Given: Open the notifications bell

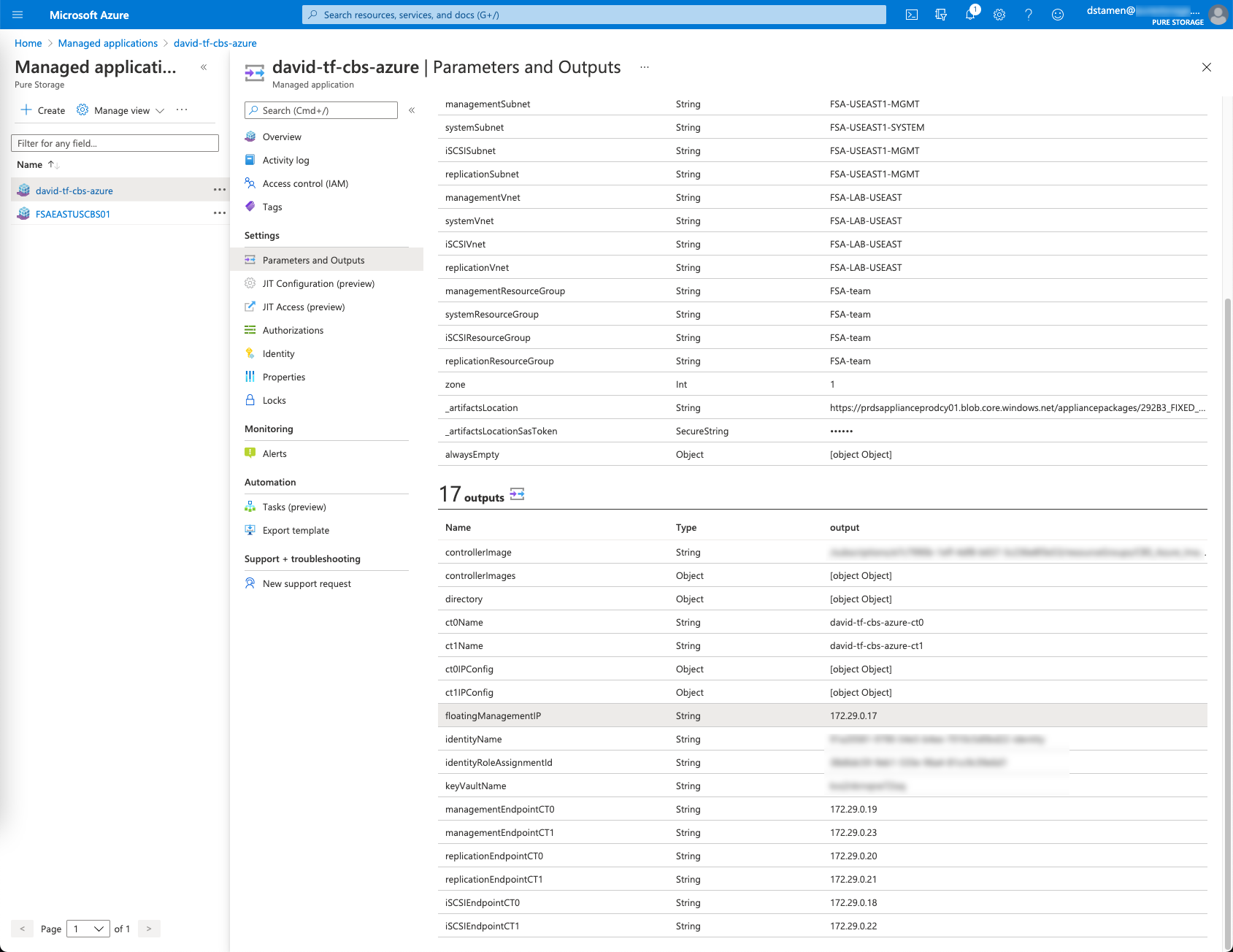Looking at the screenshot, I should (970, 15).
